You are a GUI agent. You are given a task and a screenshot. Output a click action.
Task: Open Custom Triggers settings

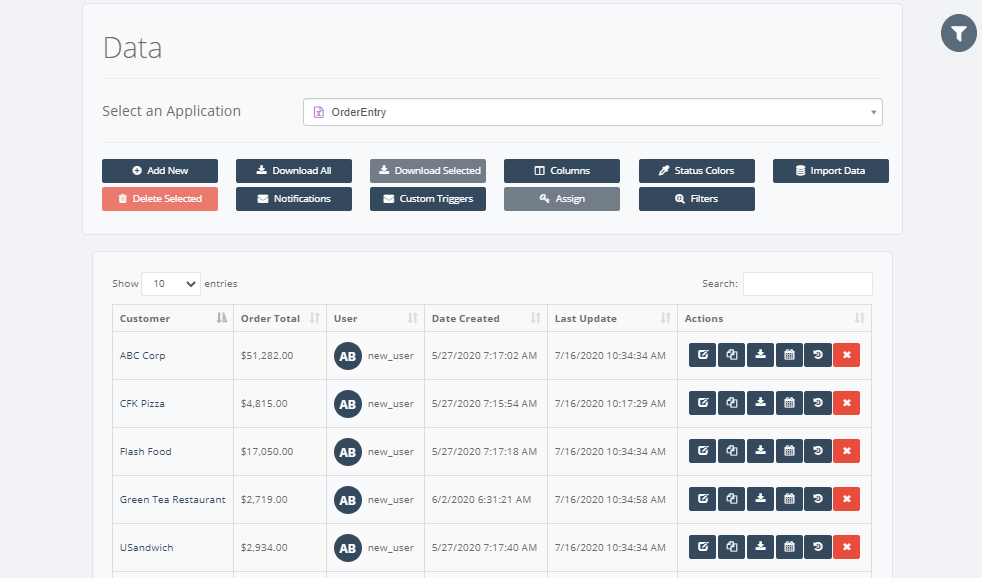(x=428, y=199)
